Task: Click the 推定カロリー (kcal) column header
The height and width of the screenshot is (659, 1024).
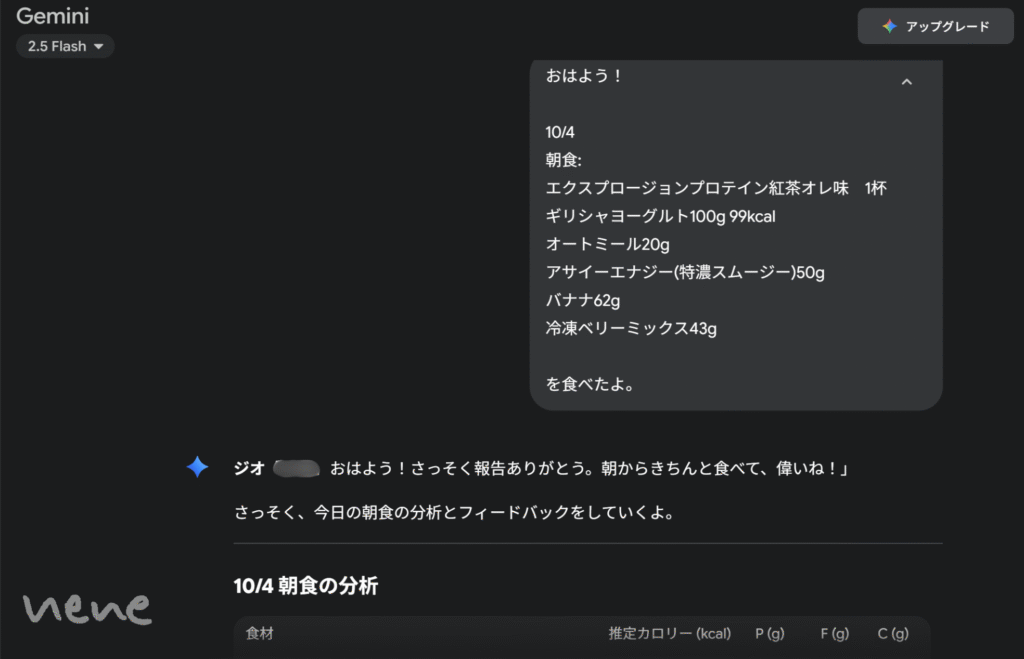Action: click(669, 633)
